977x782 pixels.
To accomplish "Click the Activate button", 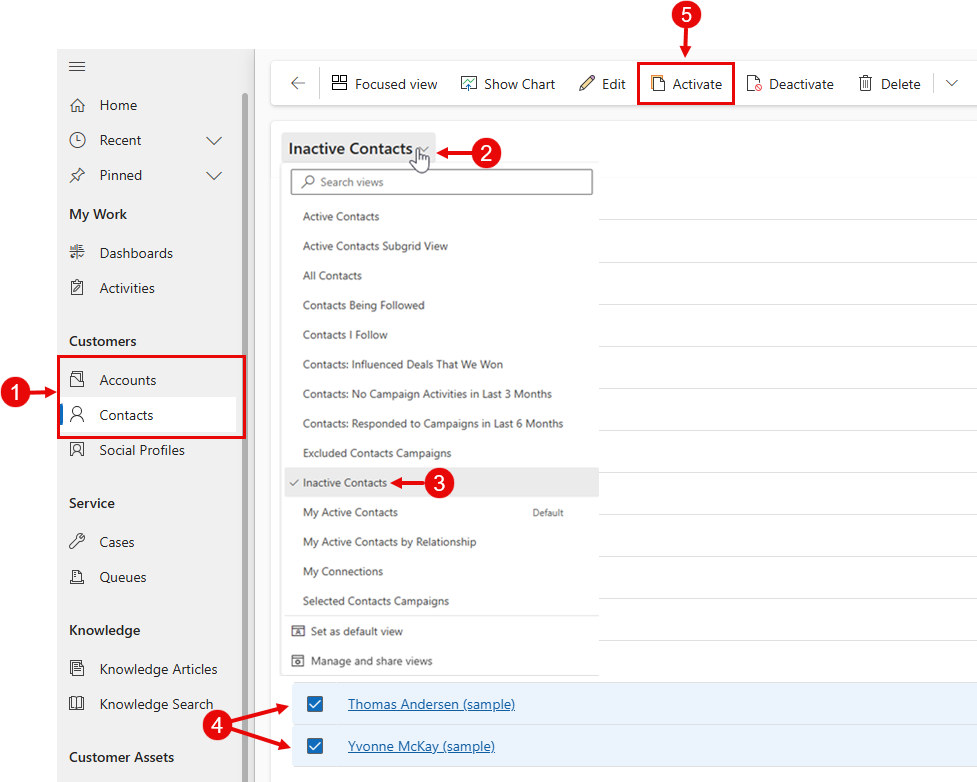I will point(686,83).
